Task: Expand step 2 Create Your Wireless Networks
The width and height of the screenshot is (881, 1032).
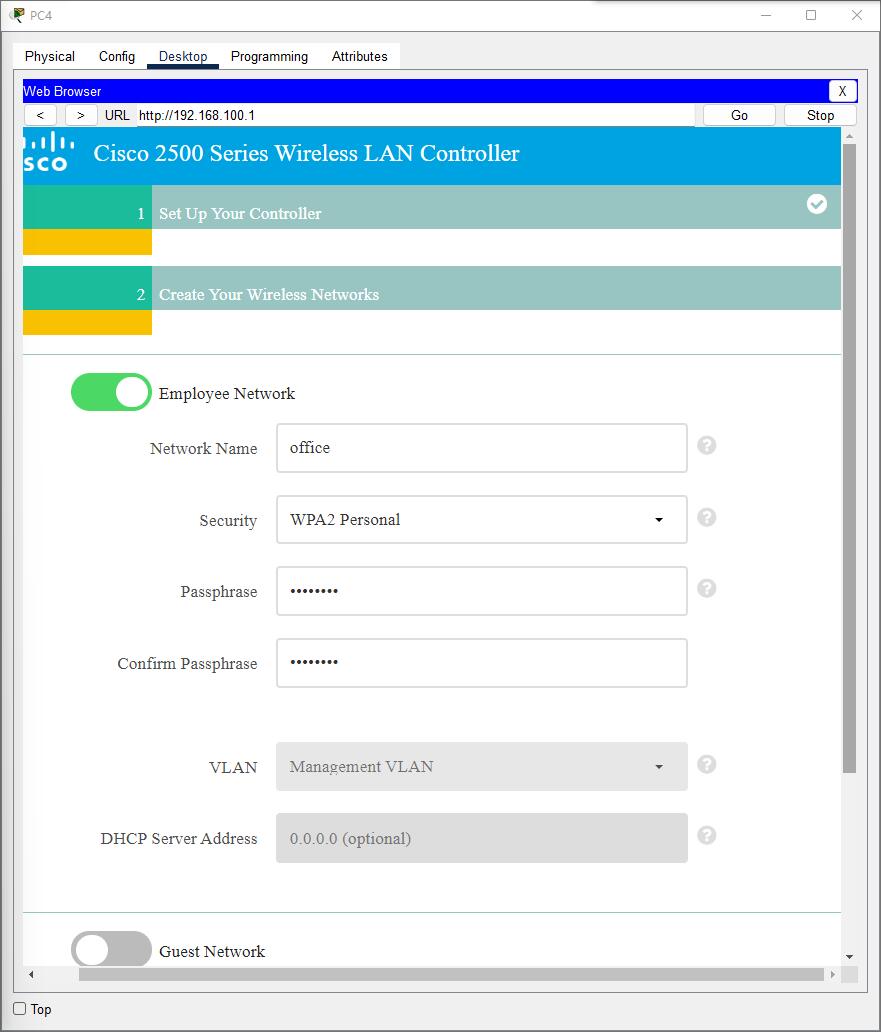Action: pyautogui.click(x=432, y=288)
